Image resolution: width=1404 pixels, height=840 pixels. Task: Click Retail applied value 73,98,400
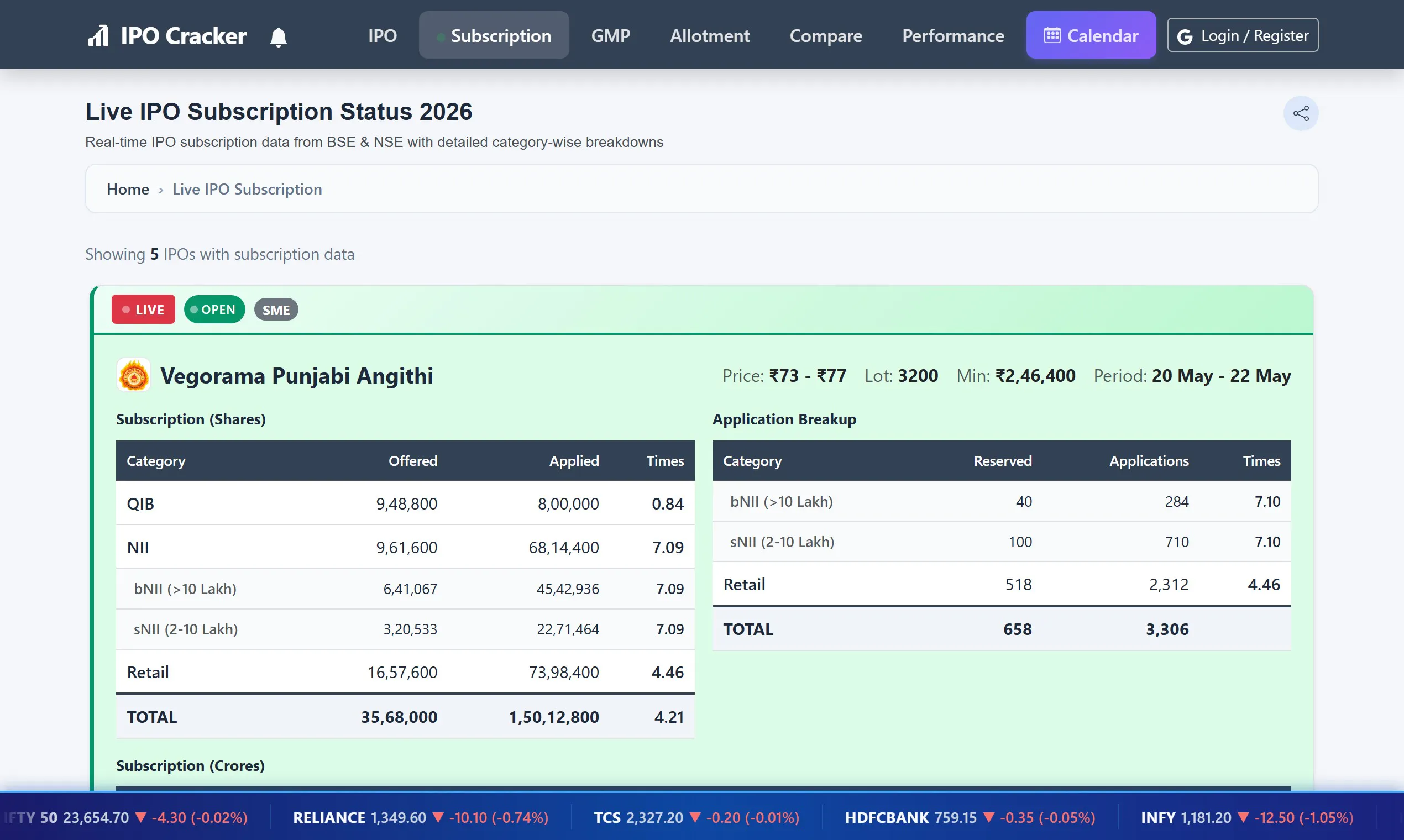click(x=563, y=672)
